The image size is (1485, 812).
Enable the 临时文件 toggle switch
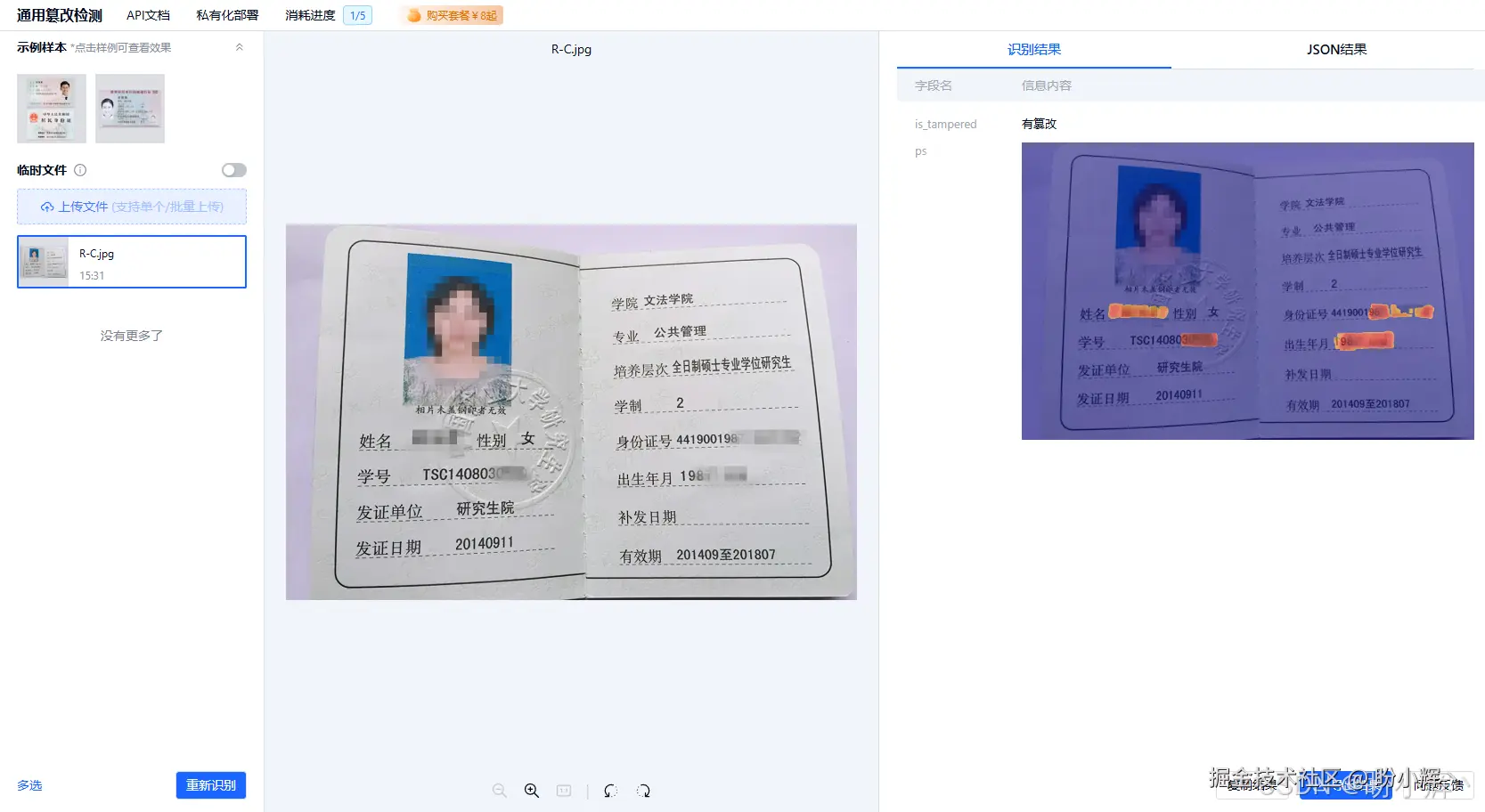pyautogui.click(x=233, y=170)
